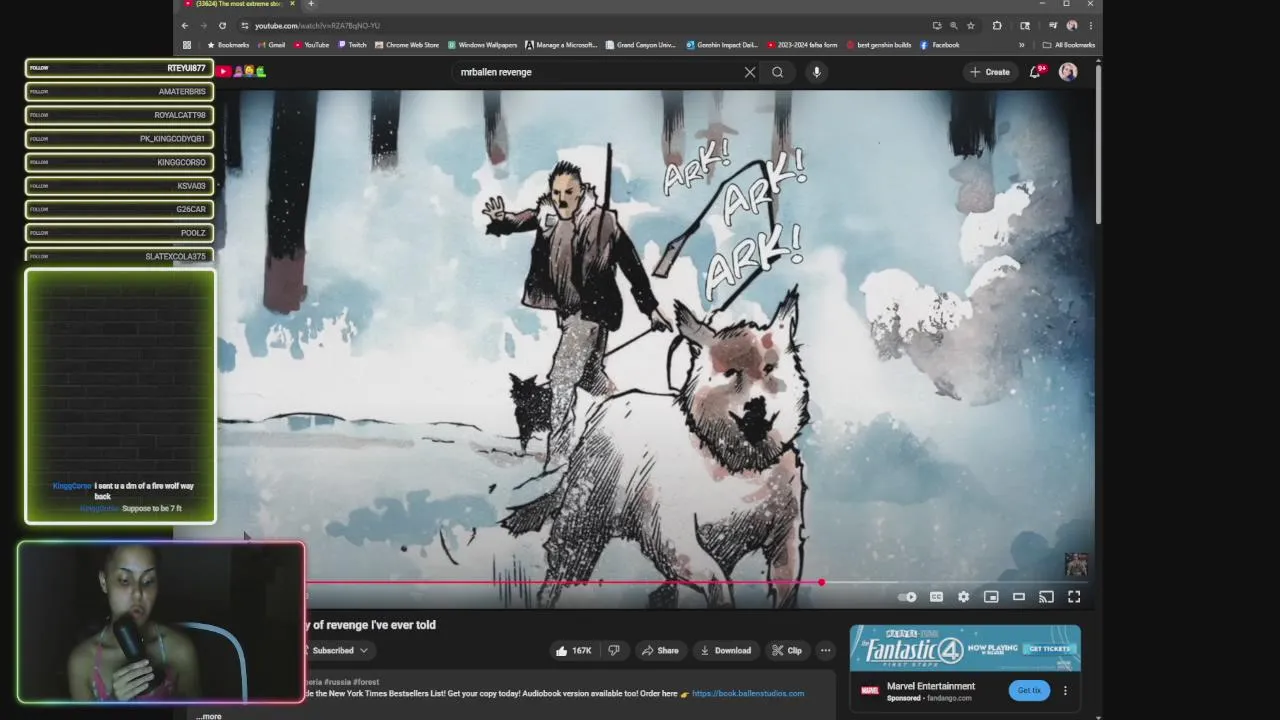Activate the miniplayer icon
Image resolution: width=1280 pixels, height=720 pixels.
coord(991,597)
